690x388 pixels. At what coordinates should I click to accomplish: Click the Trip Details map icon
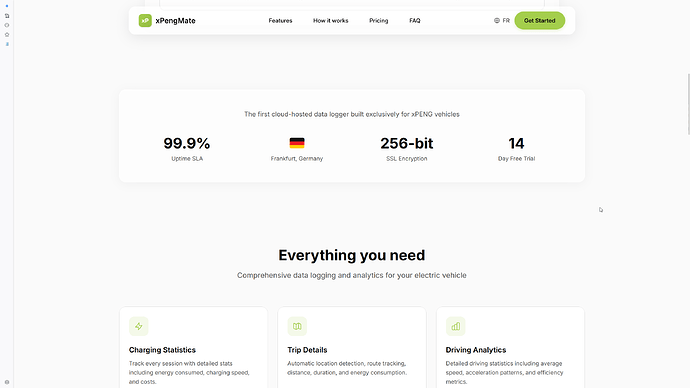(297, 326)
